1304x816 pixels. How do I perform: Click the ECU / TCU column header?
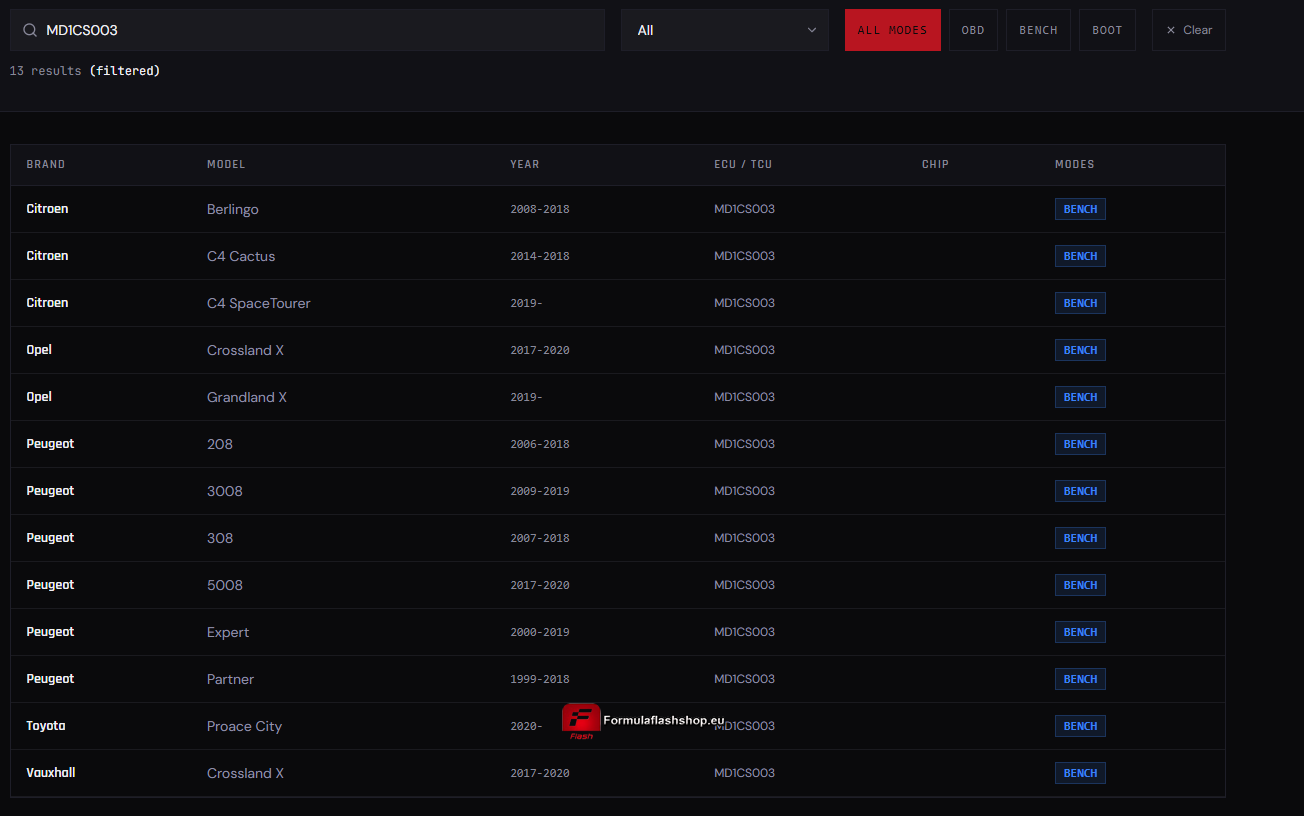pyautogui.click(x=743, y=164)
